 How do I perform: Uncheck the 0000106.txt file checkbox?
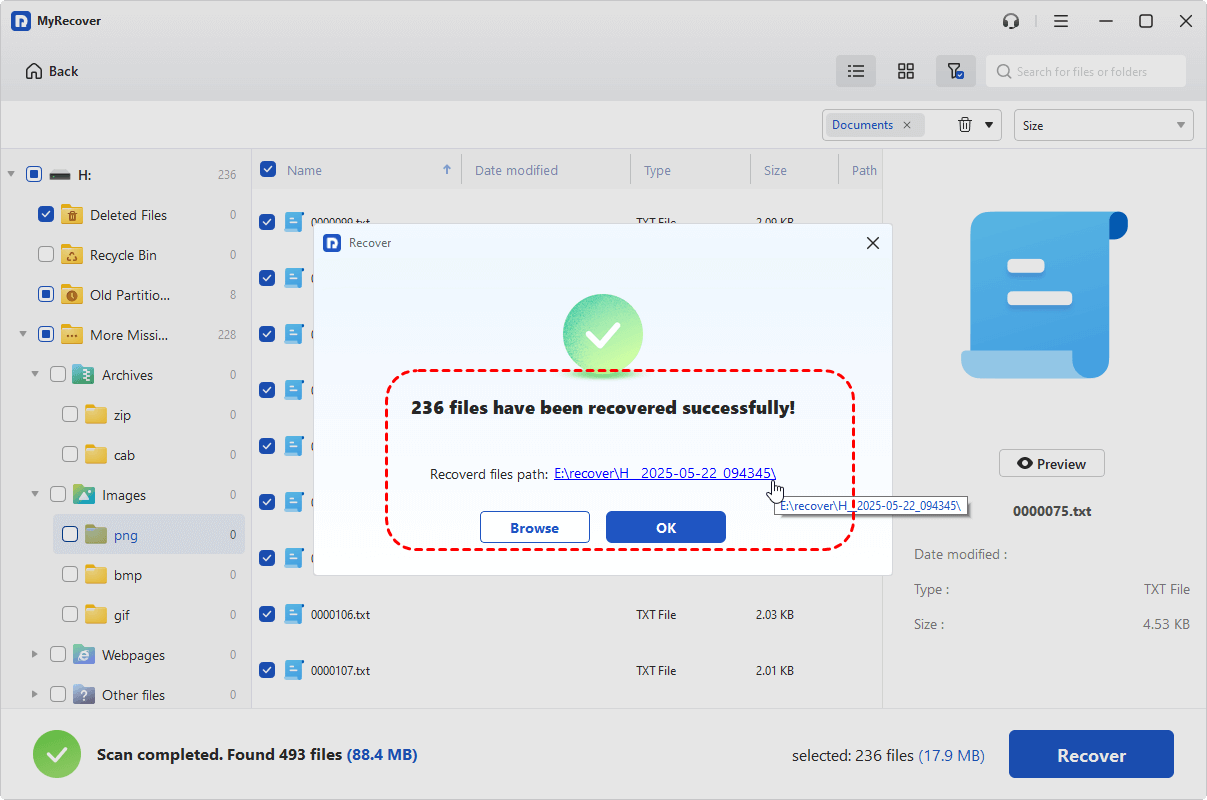pos(267,614)
